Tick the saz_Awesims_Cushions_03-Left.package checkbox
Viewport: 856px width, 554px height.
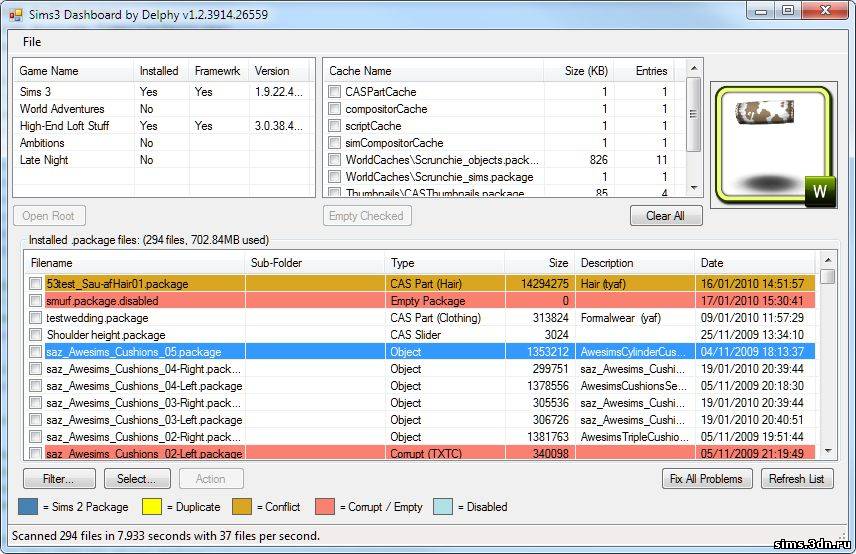[x=35, y=420]
